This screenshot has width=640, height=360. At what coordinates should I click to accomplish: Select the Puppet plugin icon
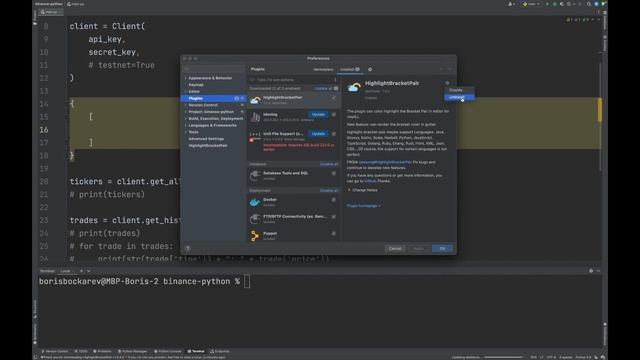tap(255, 236)
